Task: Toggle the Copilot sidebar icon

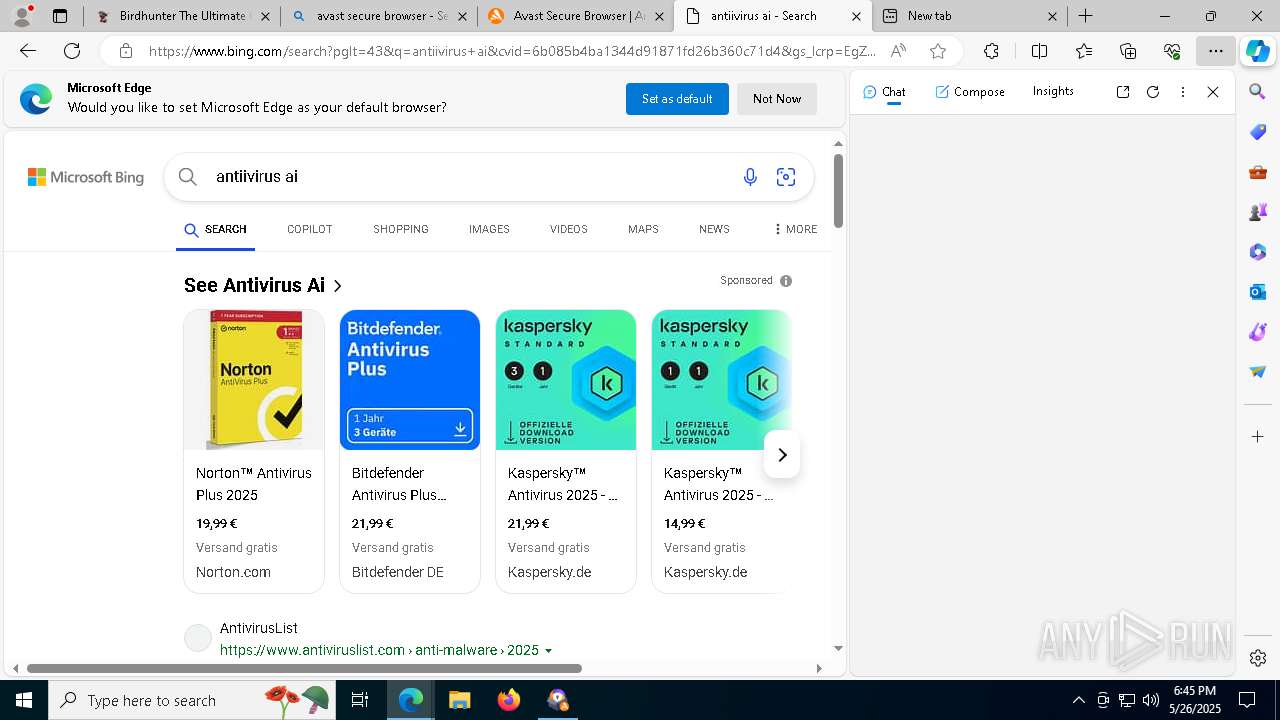Action: click(x=1257, y=51)
